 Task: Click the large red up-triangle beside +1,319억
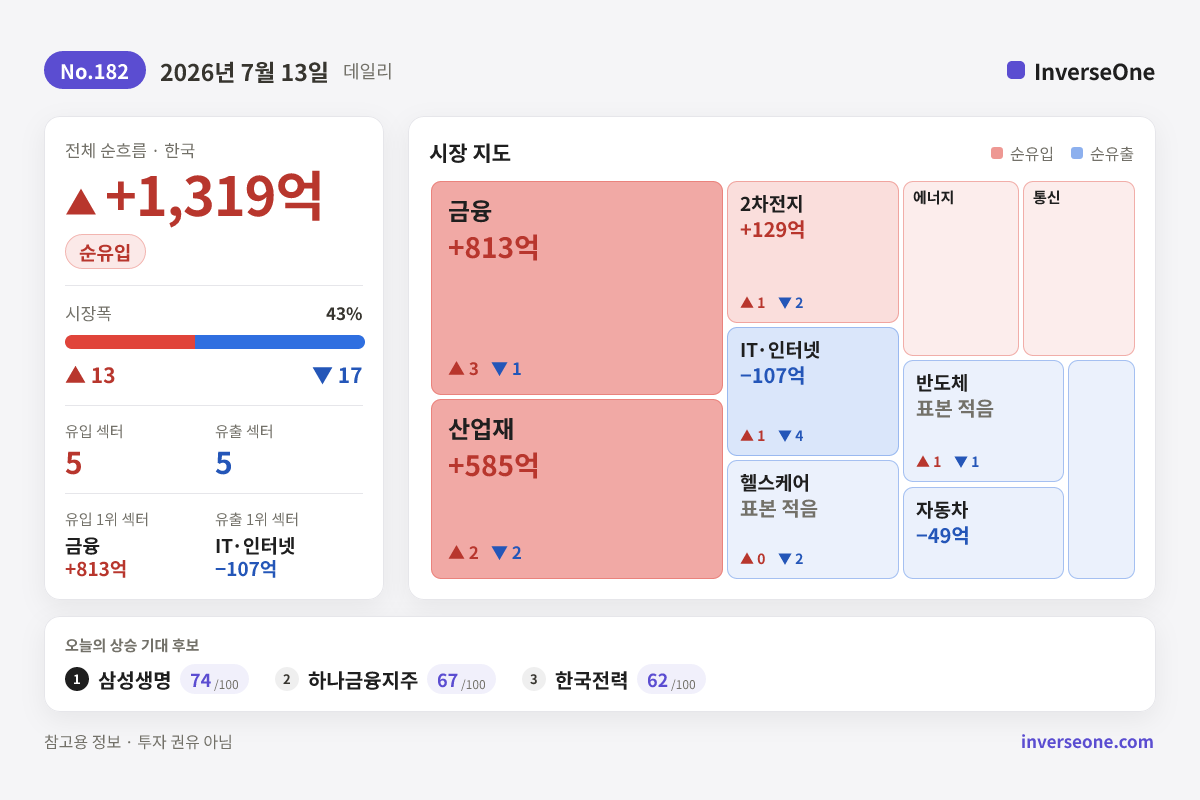click(81, 201)
